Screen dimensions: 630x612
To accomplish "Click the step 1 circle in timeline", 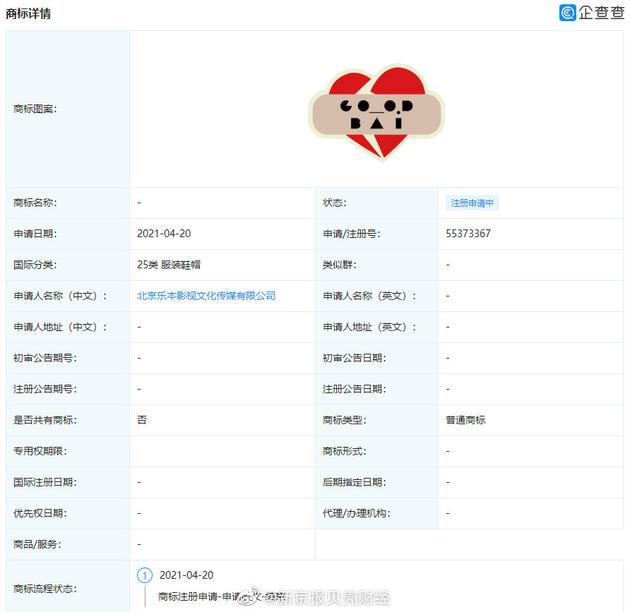I will (x=145, y=576).
